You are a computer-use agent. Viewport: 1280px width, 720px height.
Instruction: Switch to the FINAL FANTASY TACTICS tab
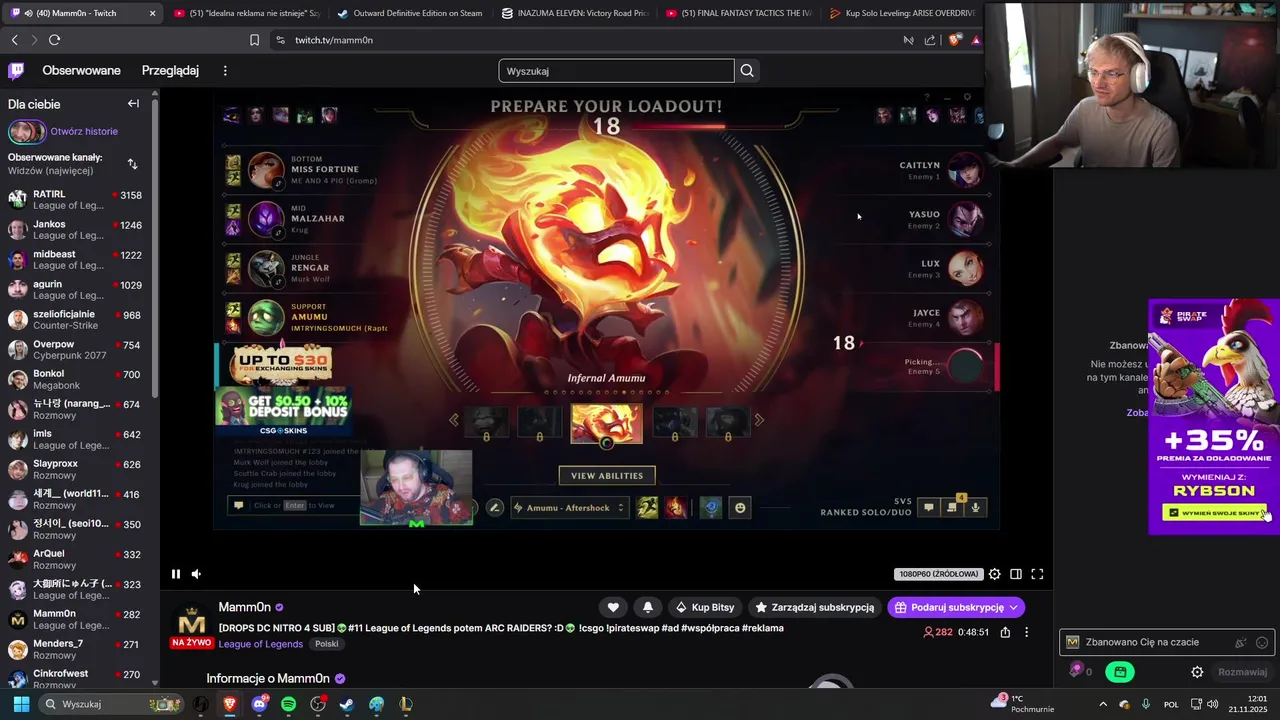pos(738,13)
